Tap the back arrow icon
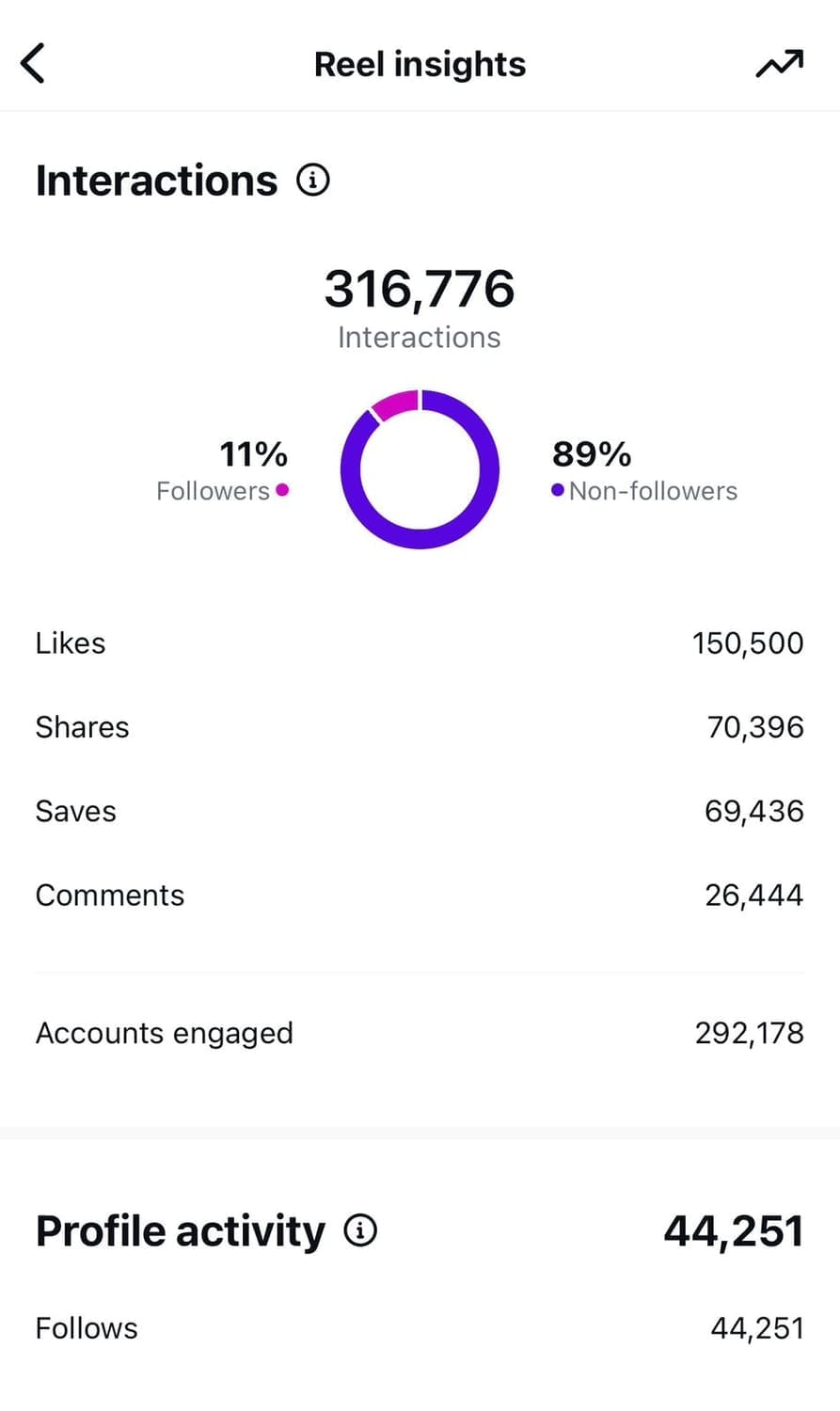Screen dimensions: 840x1411 point(33,64)
